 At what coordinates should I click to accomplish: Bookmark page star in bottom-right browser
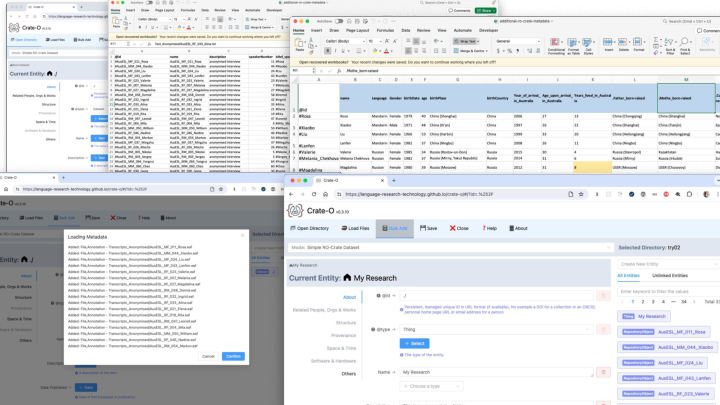pyautogui.click(x=581, y=194)
